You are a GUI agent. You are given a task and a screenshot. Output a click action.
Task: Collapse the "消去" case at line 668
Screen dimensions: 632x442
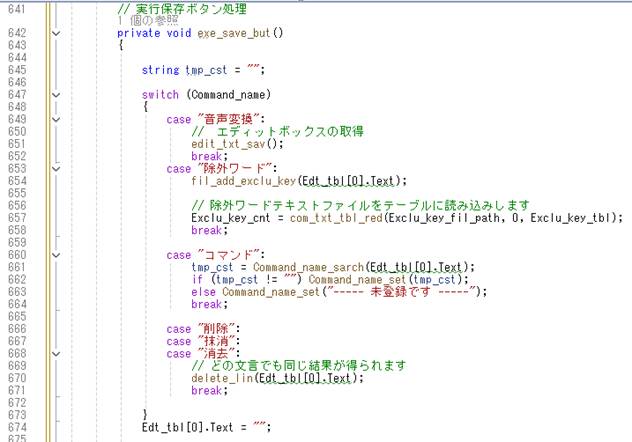[55, 354]
